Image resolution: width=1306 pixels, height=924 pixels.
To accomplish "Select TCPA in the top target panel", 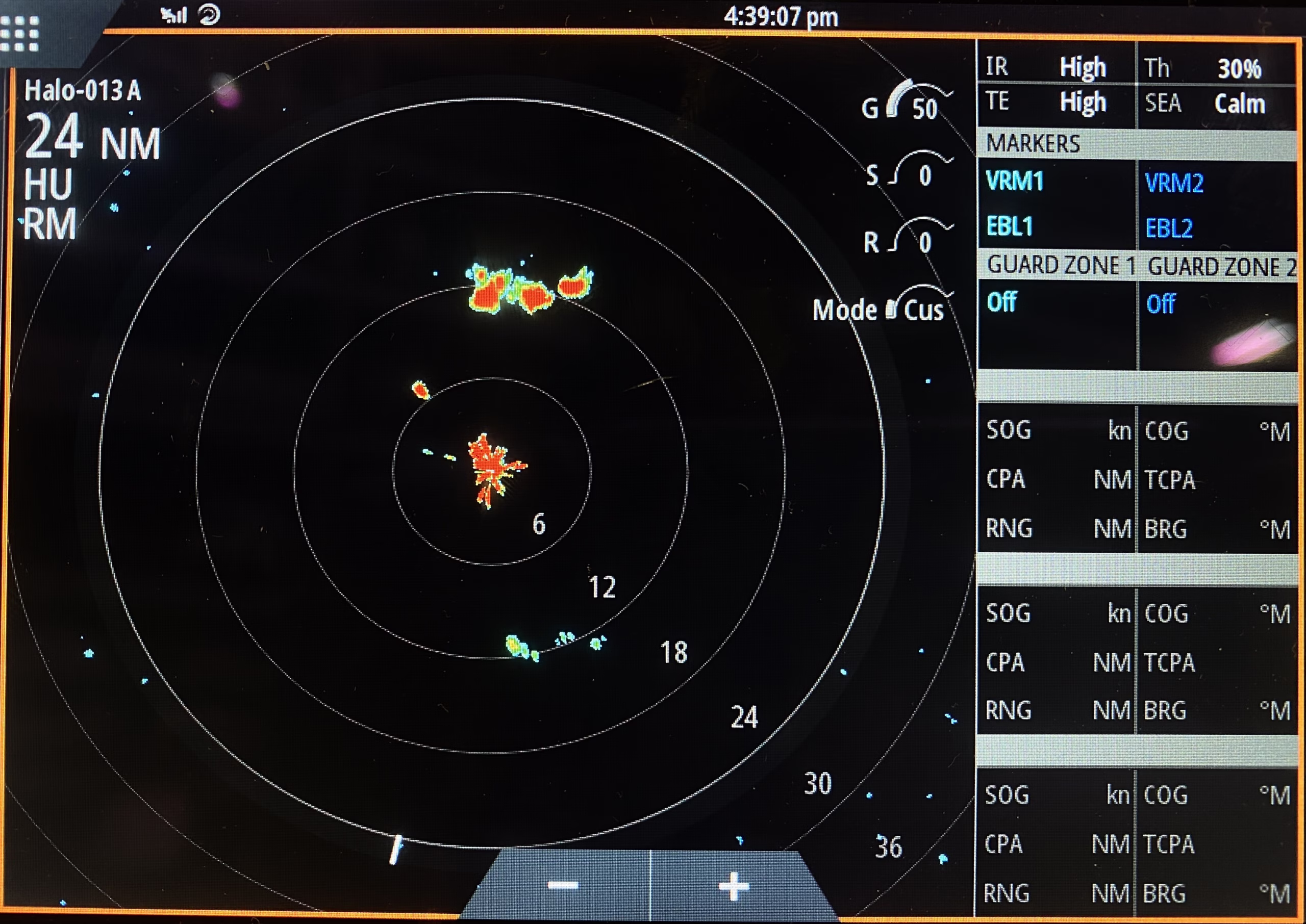I will click(x=1169, y=480).
